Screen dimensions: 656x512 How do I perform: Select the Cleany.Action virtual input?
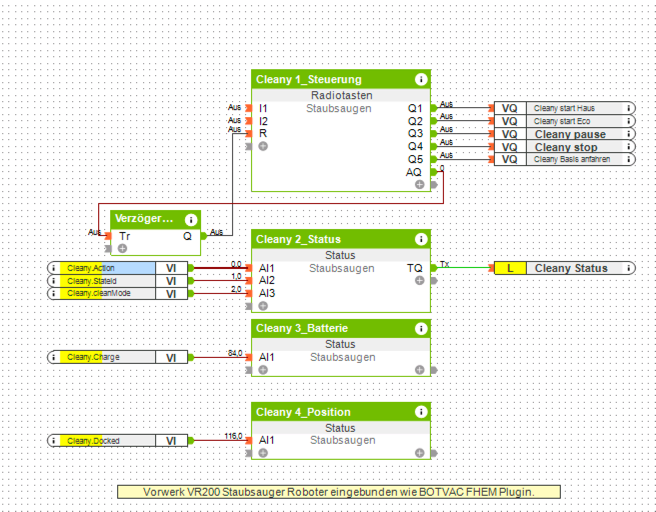pyautogui.click(x=118, y=268)
